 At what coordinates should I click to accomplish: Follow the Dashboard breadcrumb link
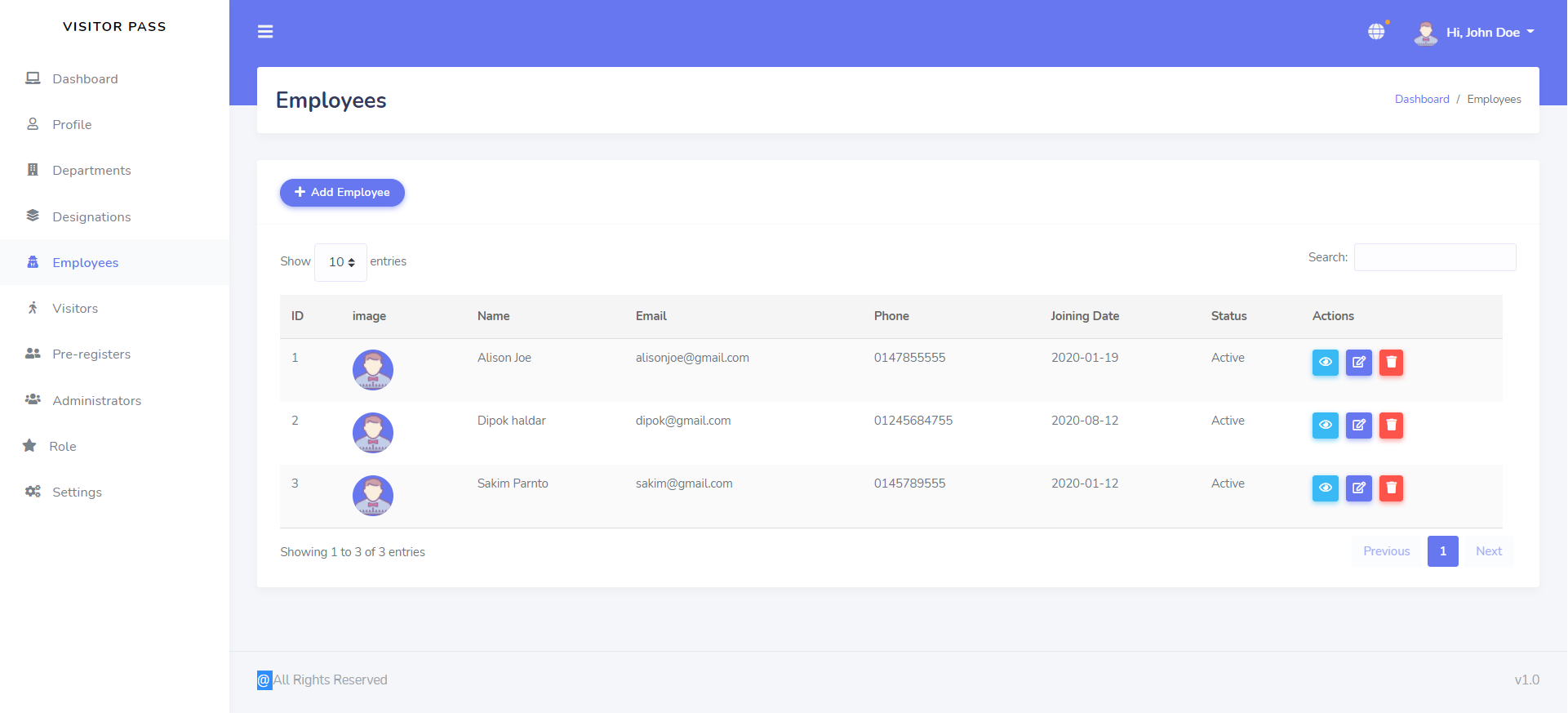pos(1421,100)
